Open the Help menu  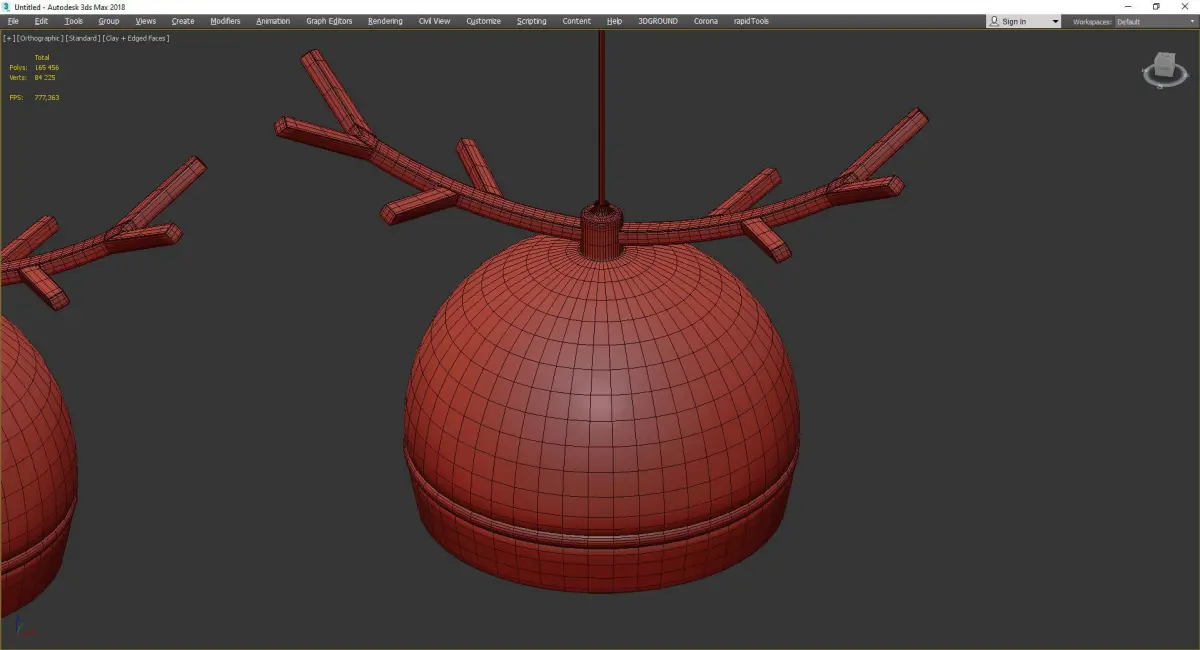[x=614, y=21]
